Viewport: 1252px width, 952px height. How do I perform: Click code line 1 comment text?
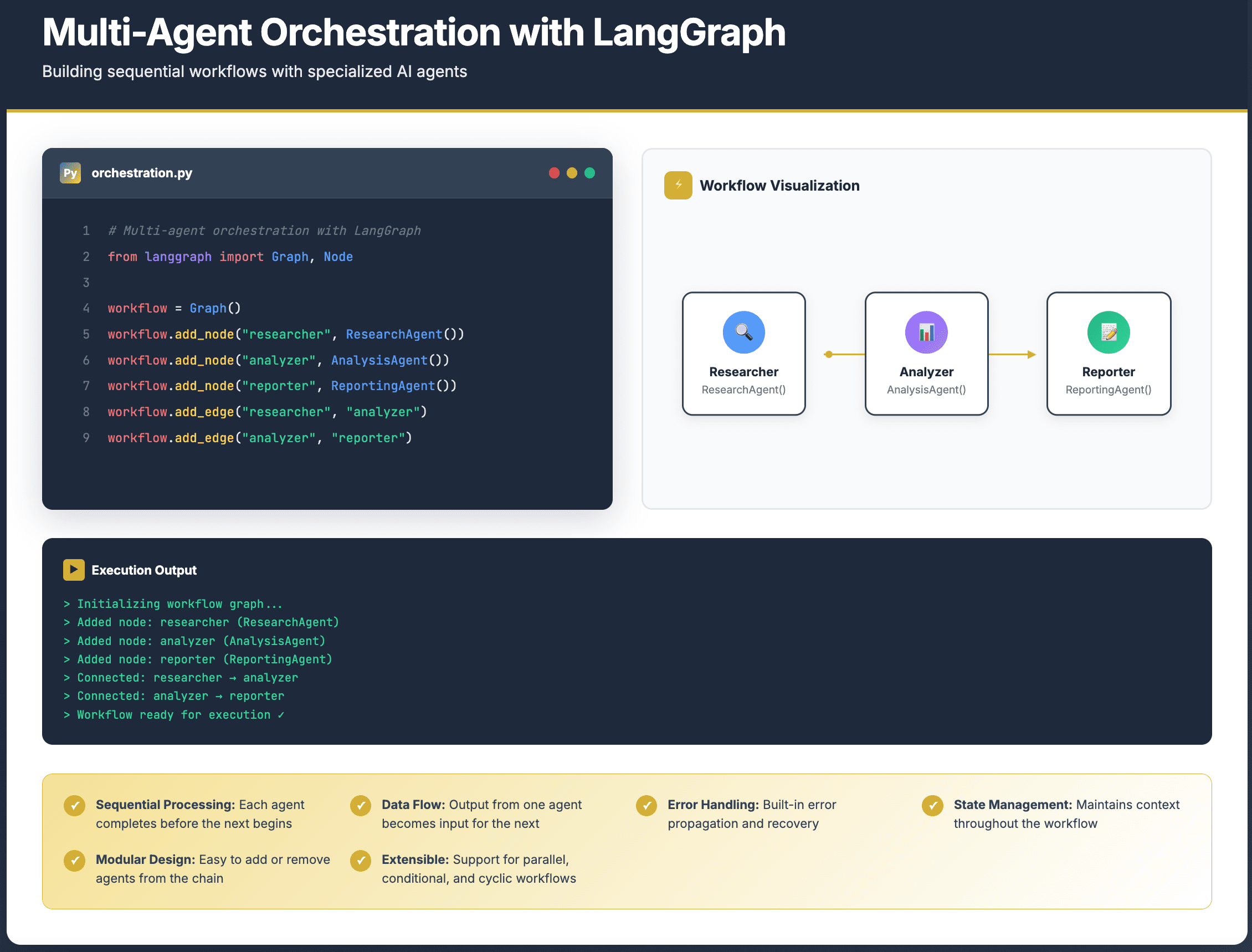[264, 231]
